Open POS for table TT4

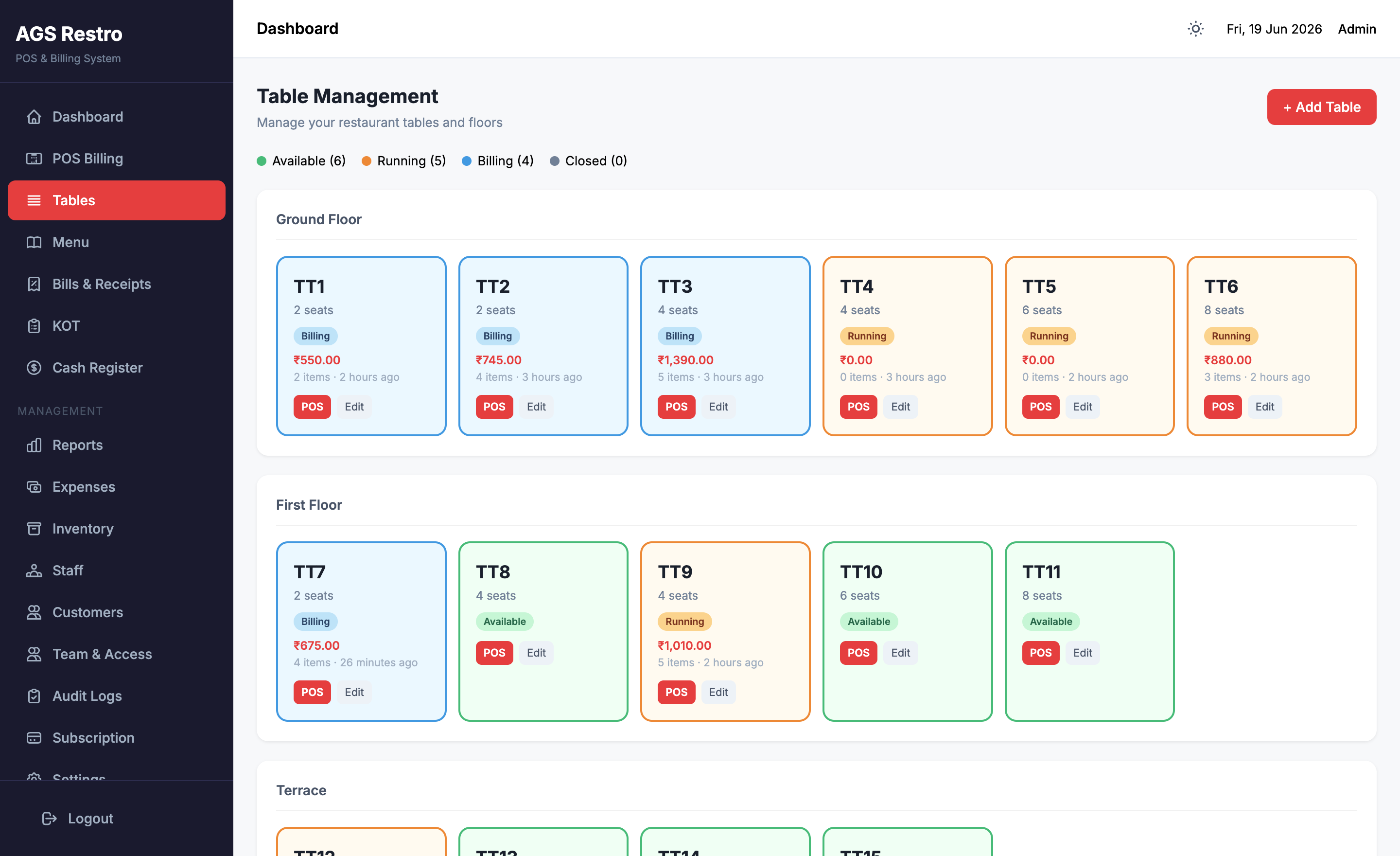point(858,407)
